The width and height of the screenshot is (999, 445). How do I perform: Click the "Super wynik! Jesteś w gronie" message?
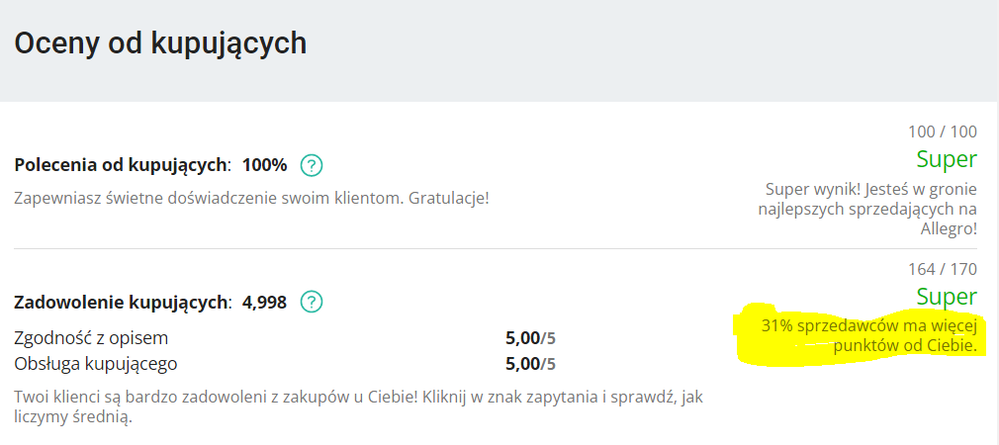point(870,189)
